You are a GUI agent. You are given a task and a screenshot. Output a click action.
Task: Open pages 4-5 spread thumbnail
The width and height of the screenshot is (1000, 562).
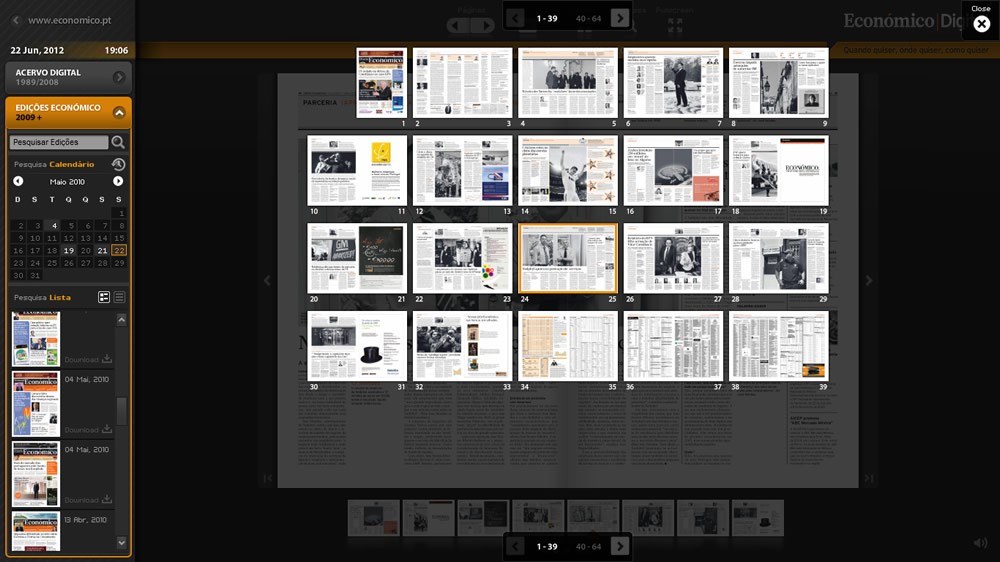click(x=568, y=82)
